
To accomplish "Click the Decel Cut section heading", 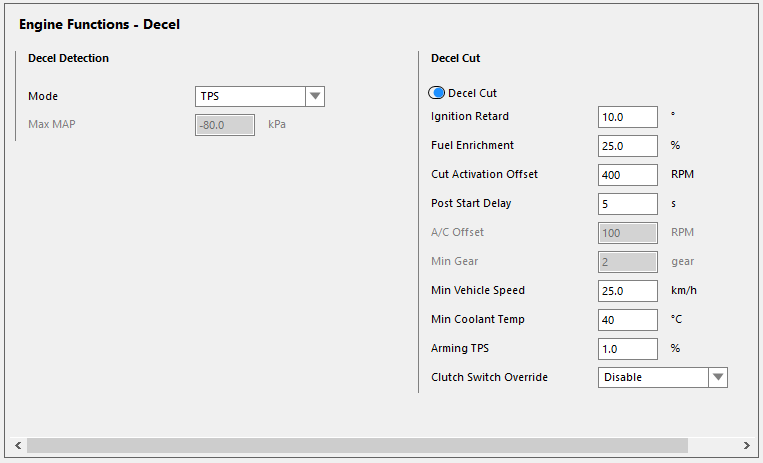I will (455, 58).
